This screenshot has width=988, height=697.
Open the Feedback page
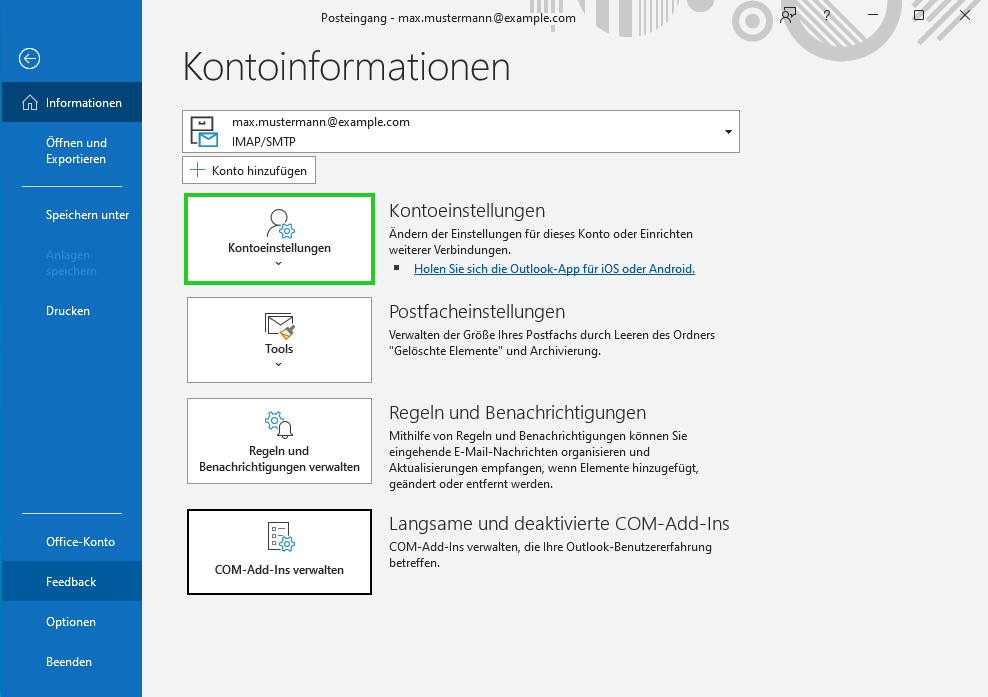72,582
